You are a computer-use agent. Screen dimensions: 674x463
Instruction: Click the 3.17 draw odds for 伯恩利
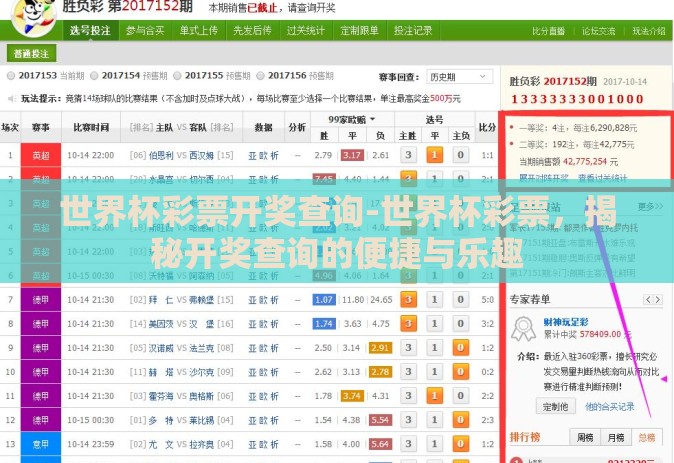coord(352,155)
